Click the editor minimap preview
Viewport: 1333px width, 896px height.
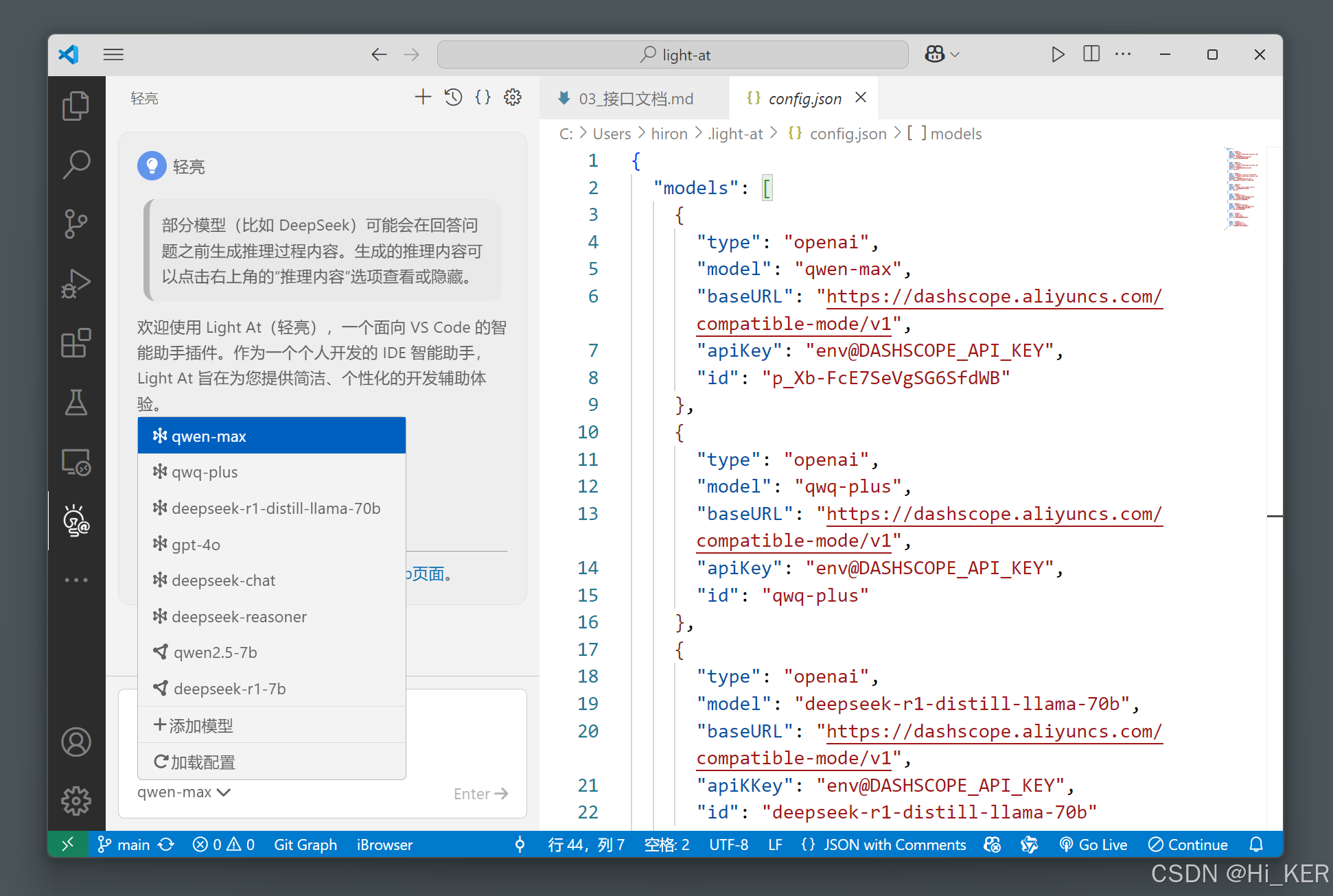pyautogui.click(x=1242, y=187)
